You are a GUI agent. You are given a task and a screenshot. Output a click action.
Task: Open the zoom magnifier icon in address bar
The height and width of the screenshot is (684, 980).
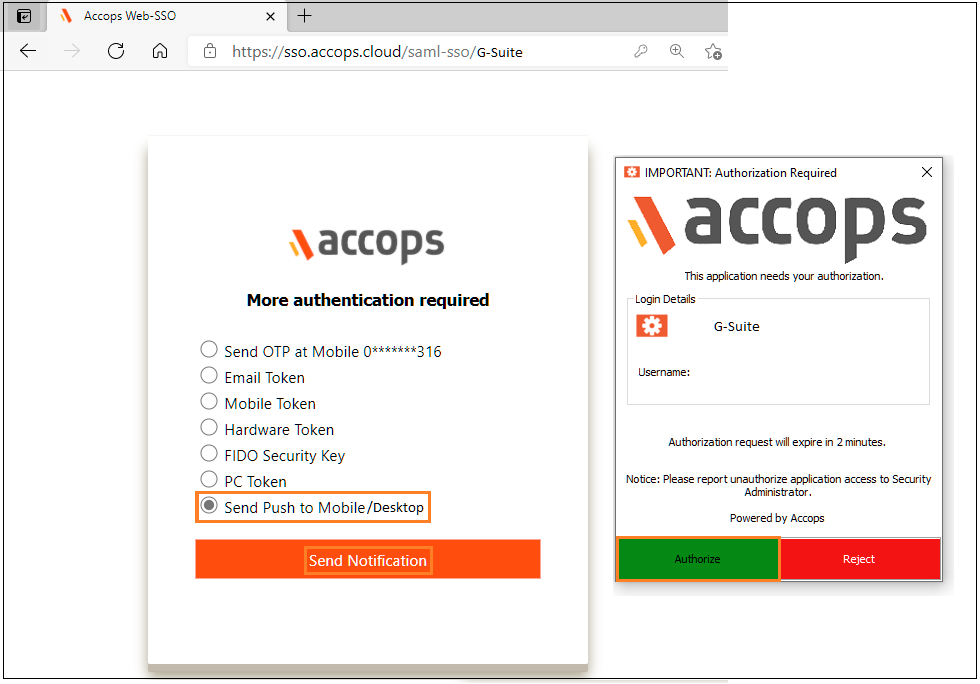677,51
